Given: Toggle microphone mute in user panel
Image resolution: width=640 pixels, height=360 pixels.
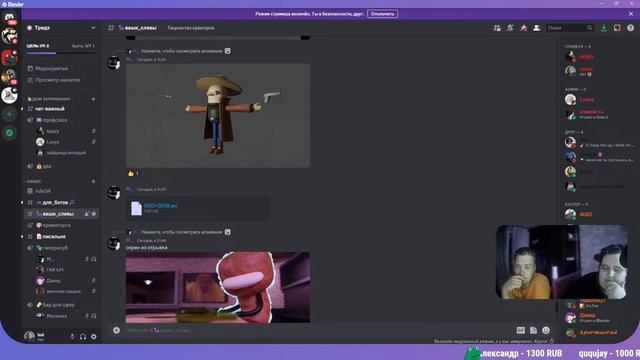Looking at the screenshot, I should coord(72,336).
